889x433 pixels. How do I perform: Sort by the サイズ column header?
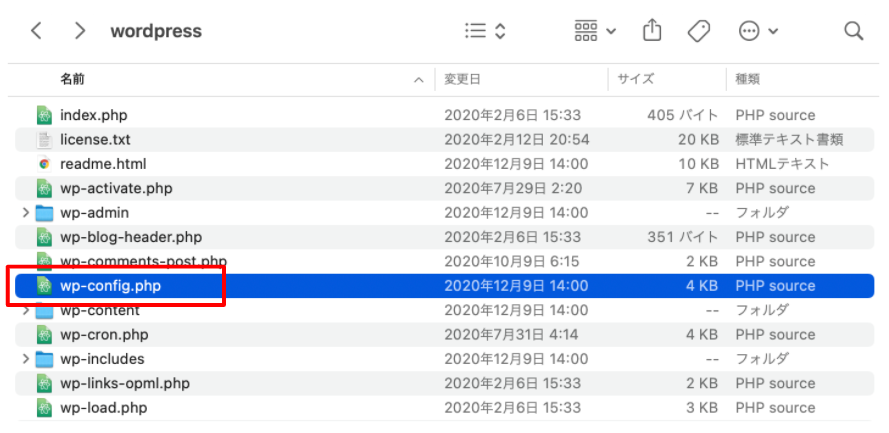click(635, 79)
